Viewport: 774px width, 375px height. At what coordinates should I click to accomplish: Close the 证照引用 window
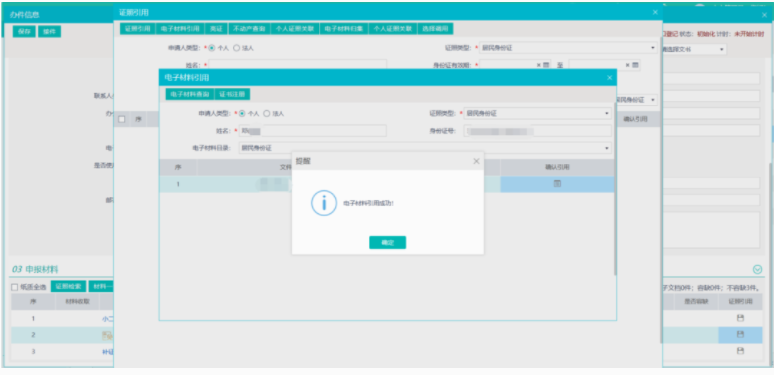(655, 12)
